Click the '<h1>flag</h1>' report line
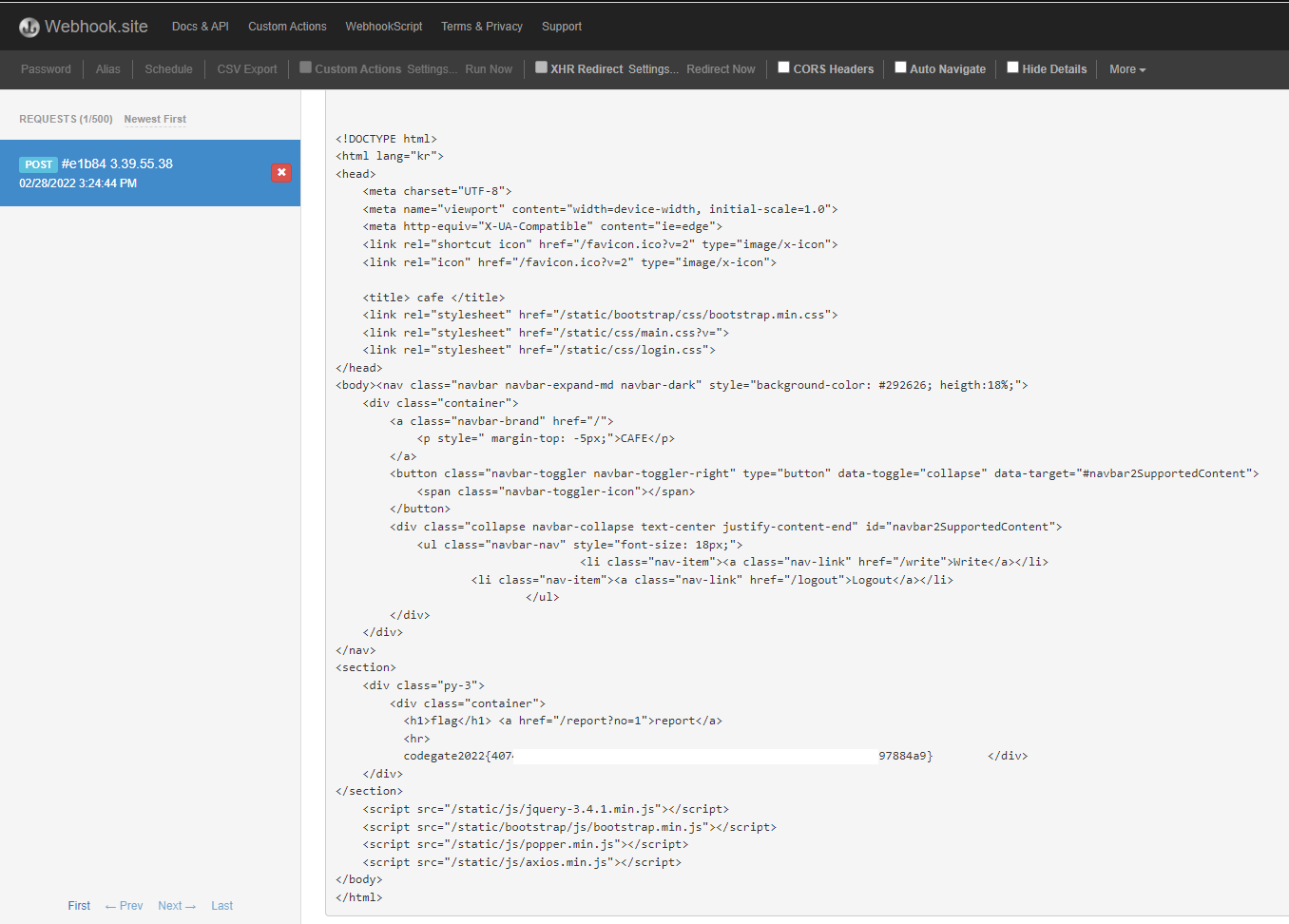This screenshot has width=1289, height=924. point(563,721)
